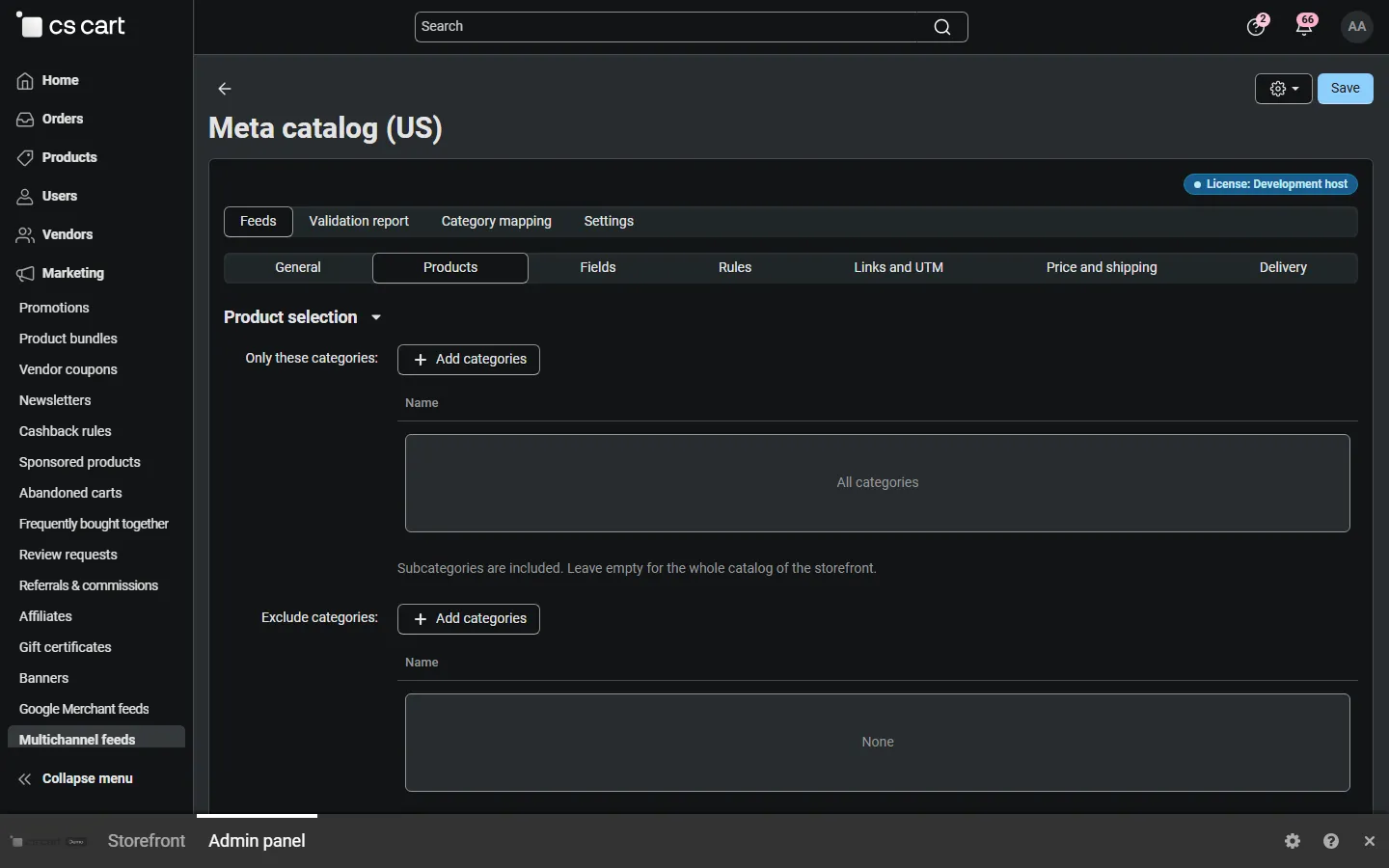
Task: Switch to the Category mapping tab
Action: [x=497, y=222]
